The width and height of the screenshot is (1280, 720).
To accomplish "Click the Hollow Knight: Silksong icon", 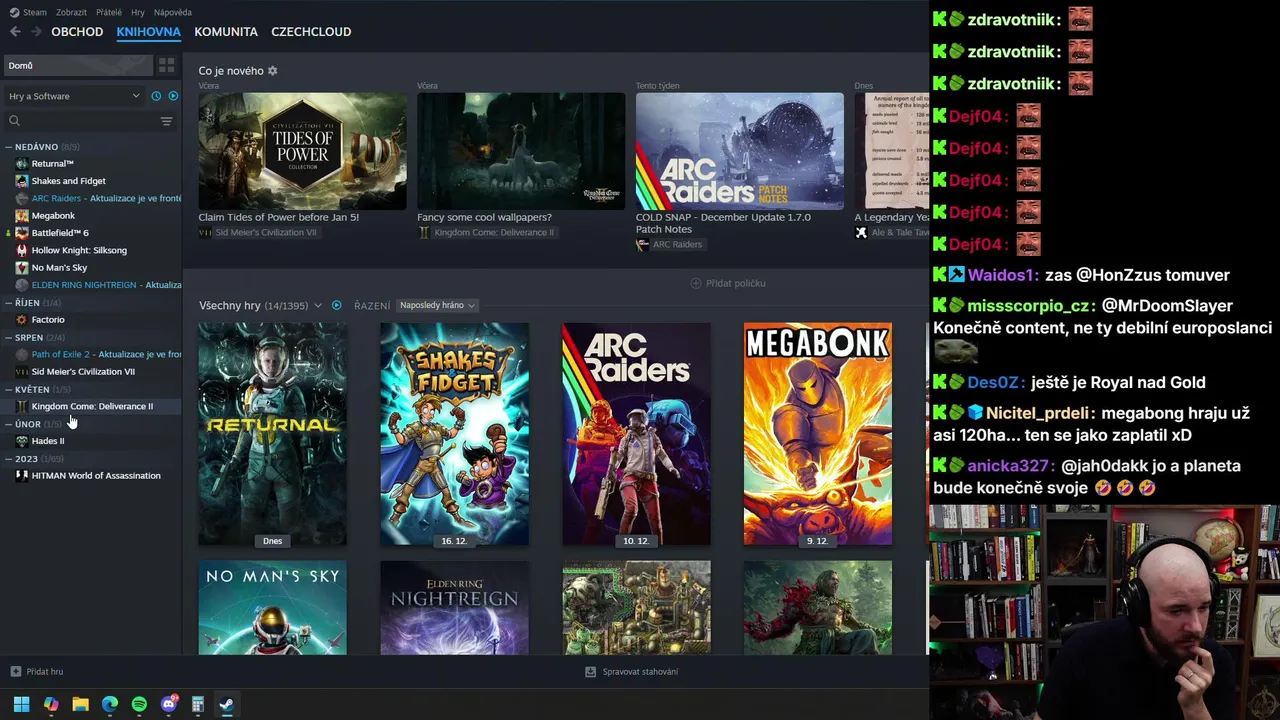I will pyautogui.click(x=22, y=250).
